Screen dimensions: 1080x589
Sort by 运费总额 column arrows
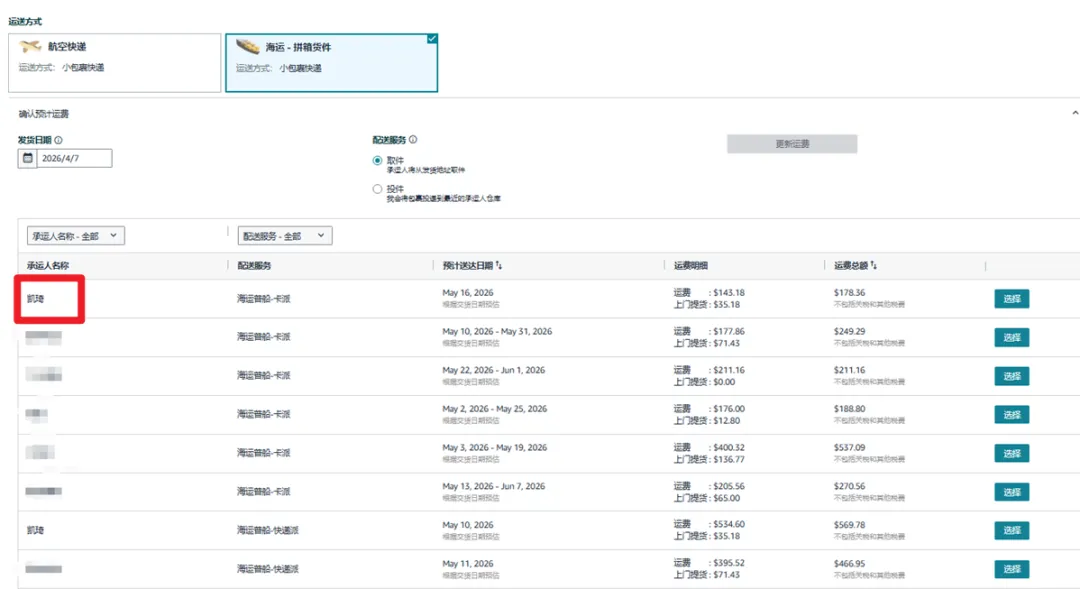point(873,265)
